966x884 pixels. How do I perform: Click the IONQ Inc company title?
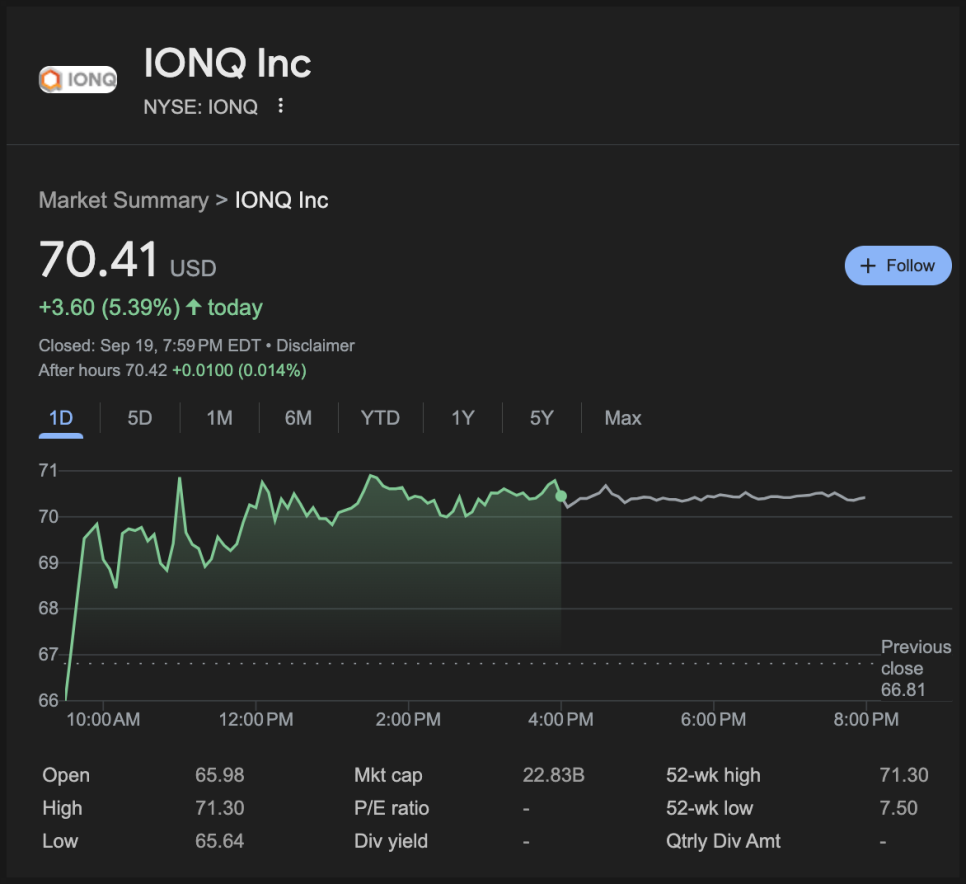pos(227,63)
